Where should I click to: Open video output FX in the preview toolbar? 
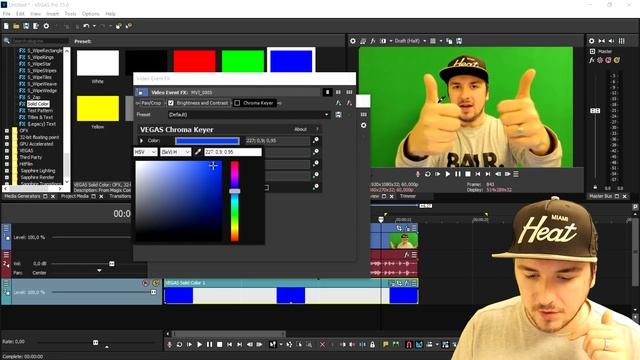click(373, 41)
